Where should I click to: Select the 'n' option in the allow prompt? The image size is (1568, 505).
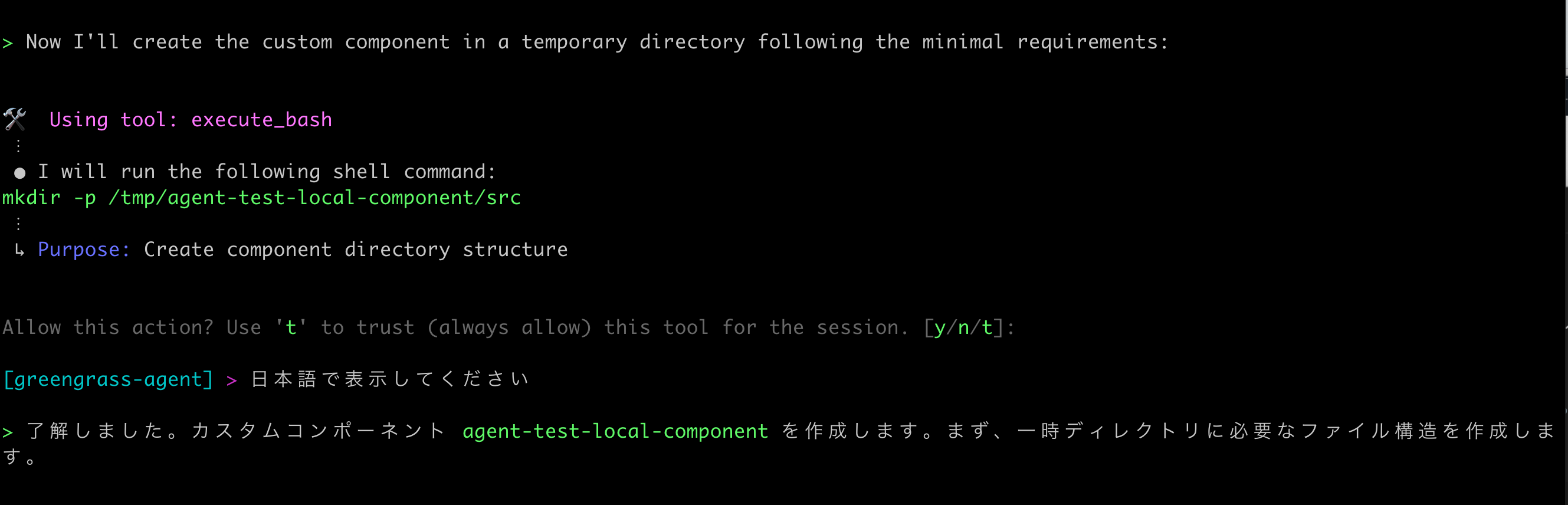pos(963,328)
